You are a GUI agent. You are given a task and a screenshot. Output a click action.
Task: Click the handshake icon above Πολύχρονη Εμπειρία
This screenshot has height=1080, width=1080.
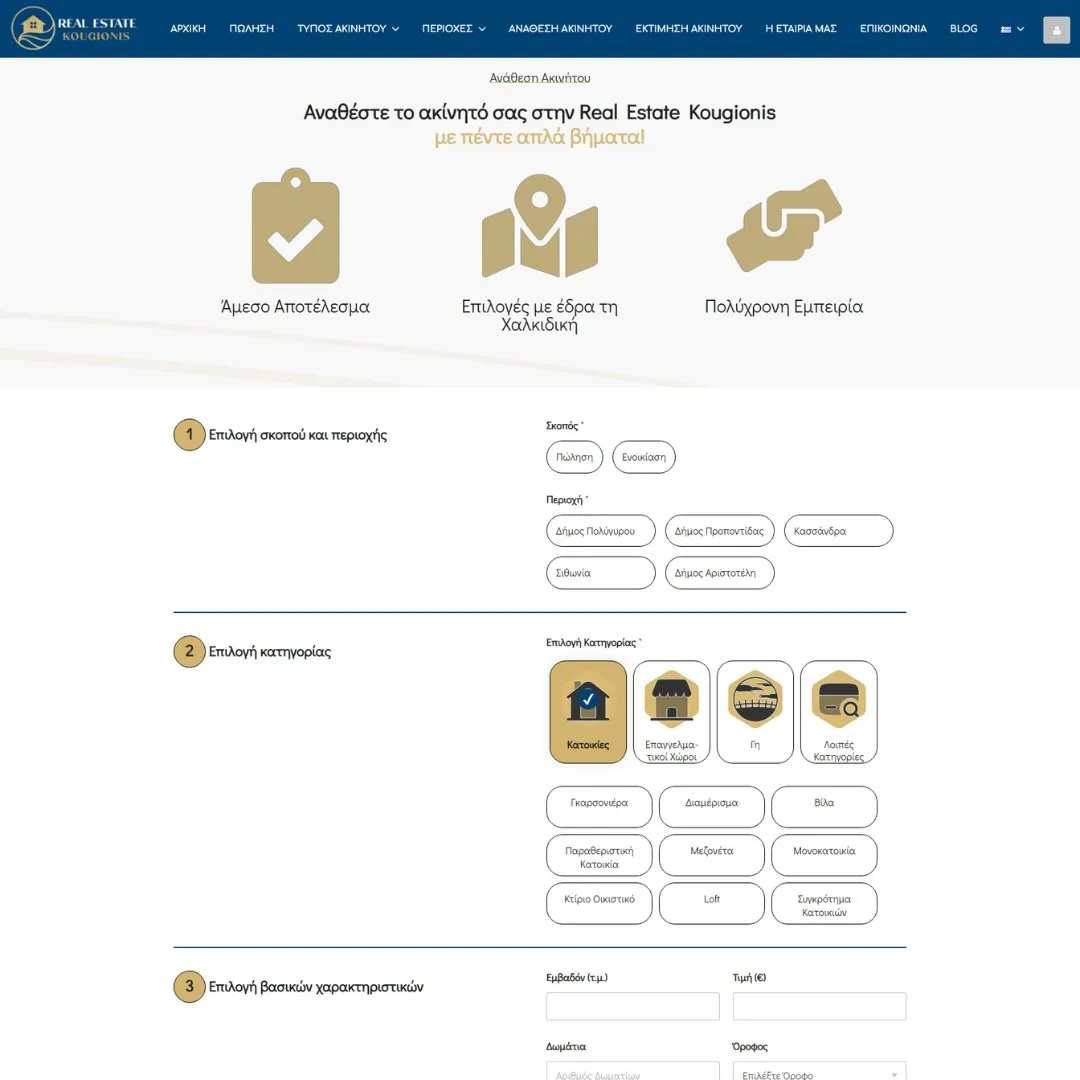784,225
